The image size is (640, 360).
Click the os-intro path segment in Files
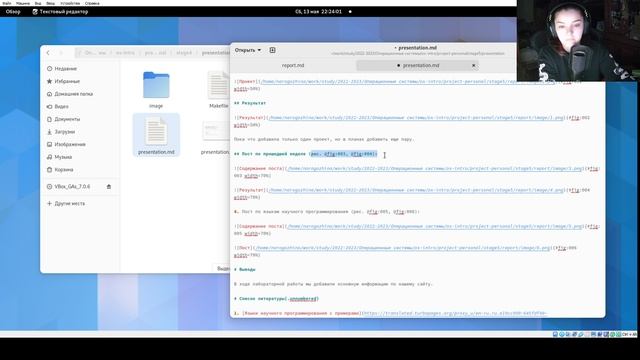pos(125,53)
